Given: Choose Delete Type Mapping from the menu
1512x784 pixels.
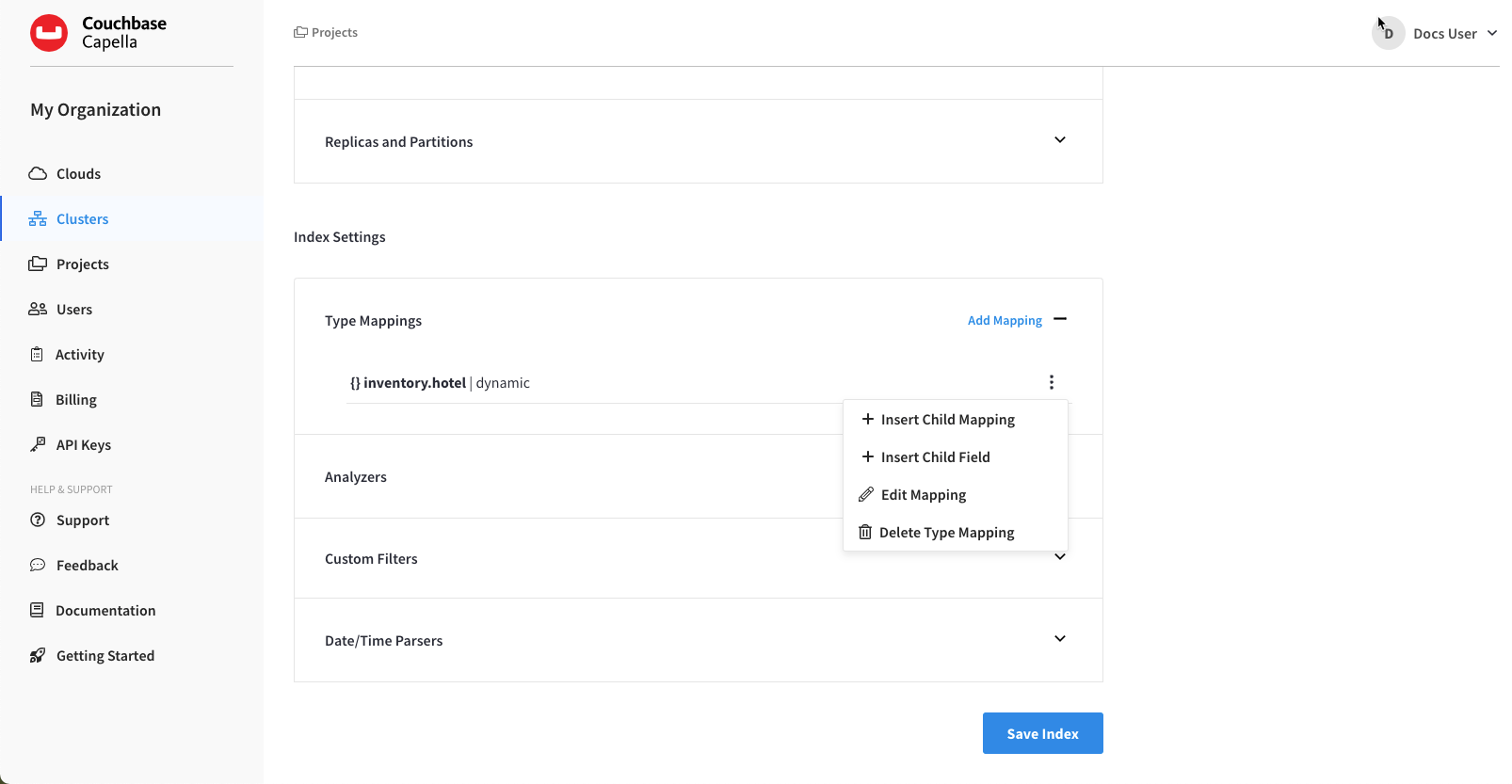Looking at the screenshot, I should coord(956,533).
